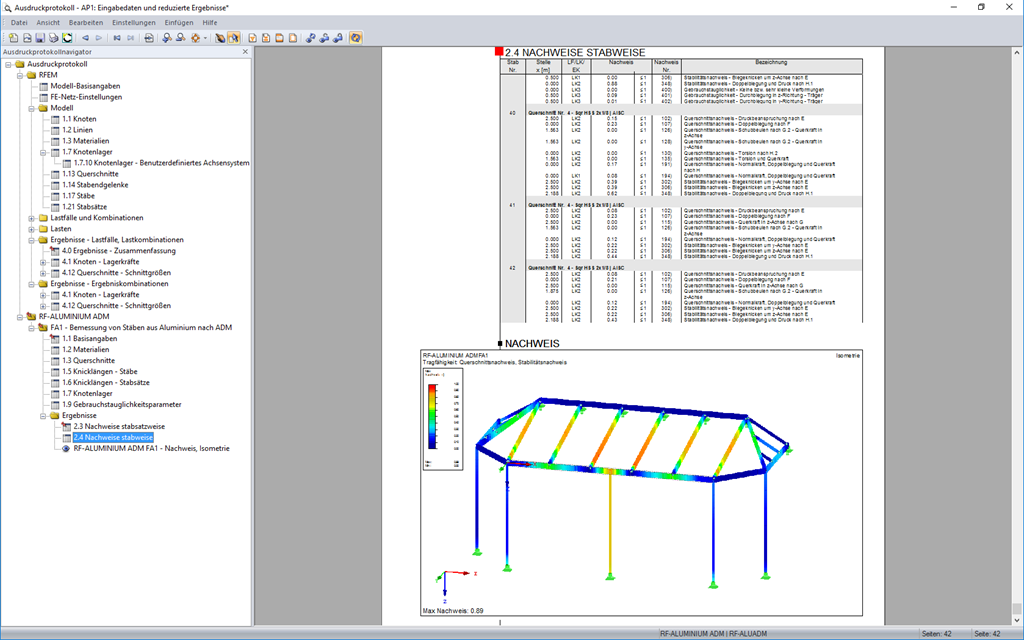The height and width of the screenshot is (640, 1024).
Task: Click third blue export tool icon
Action: click(338, 38)
